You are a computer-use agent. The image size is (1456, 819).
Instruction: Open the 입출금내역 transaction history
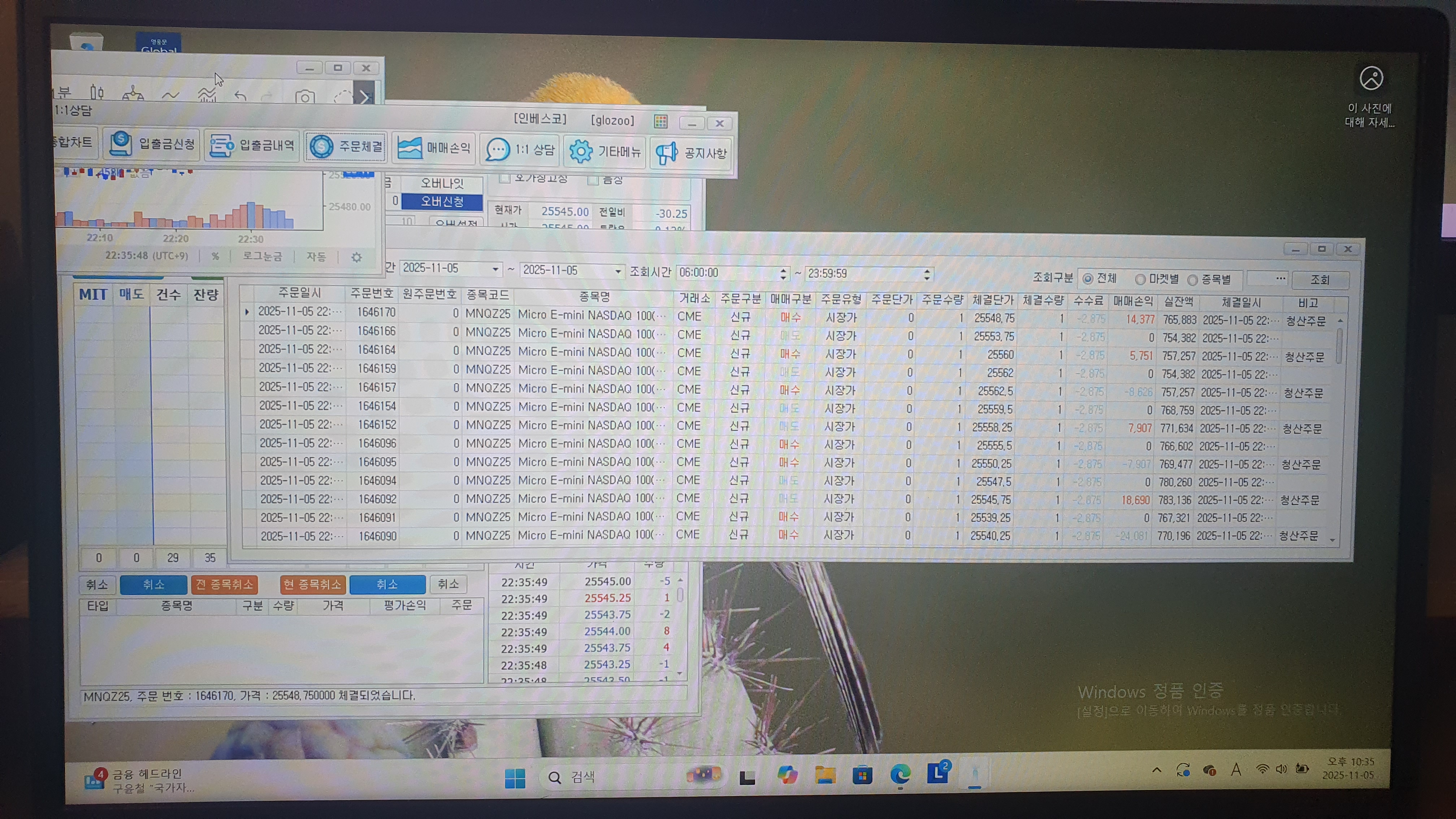(252, 145)
